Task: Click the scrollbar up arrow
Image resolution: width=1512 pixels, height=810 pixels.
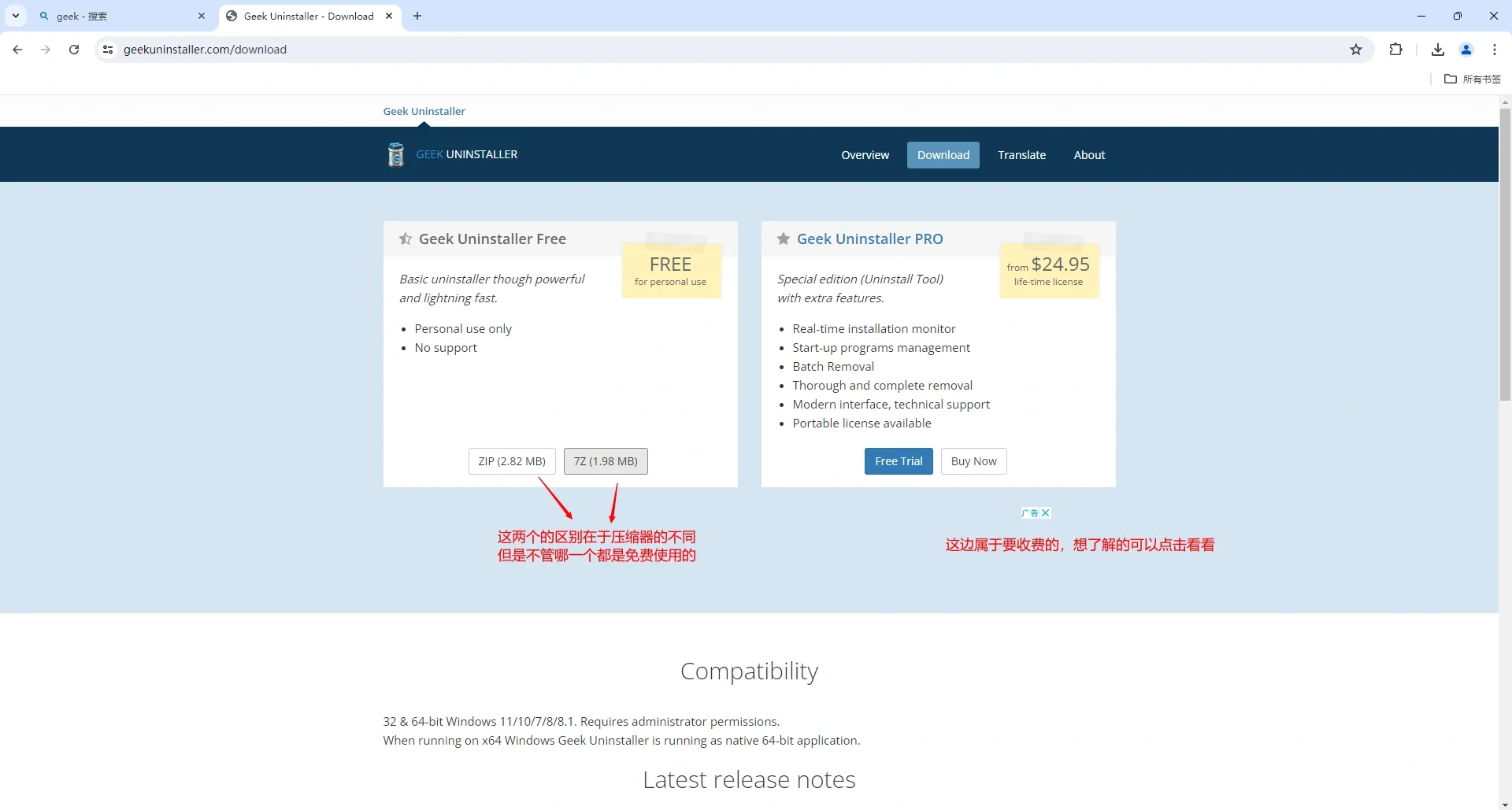Action: (1505, 102)
